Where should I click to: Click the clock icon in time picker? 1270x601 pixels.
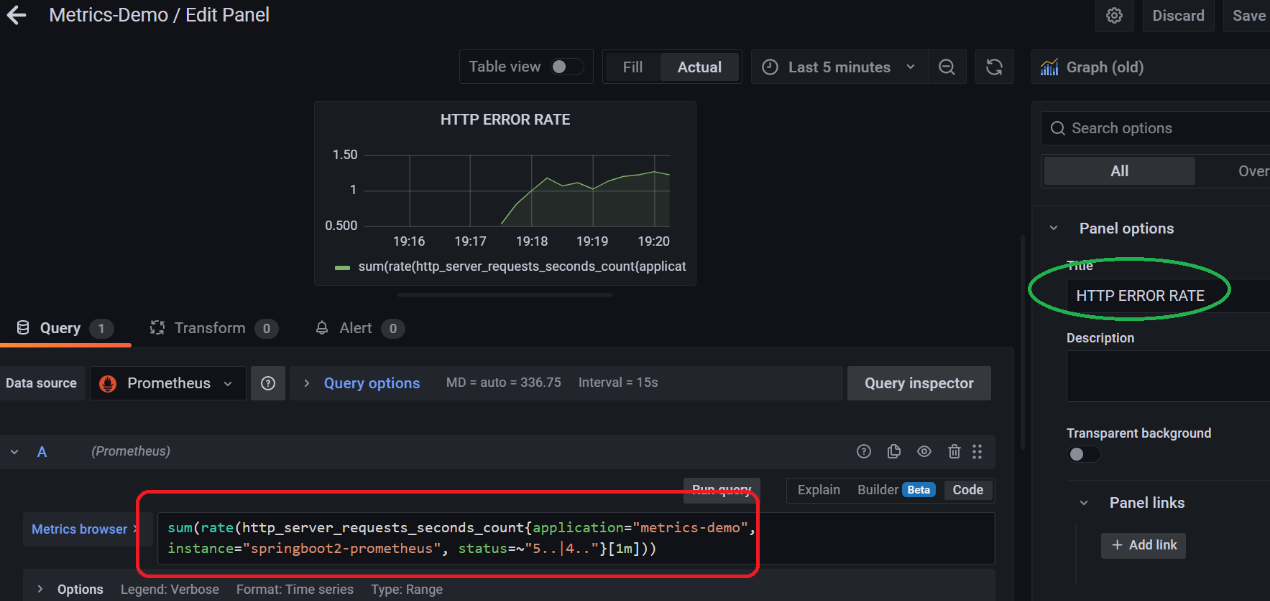(x=770, y=67)
